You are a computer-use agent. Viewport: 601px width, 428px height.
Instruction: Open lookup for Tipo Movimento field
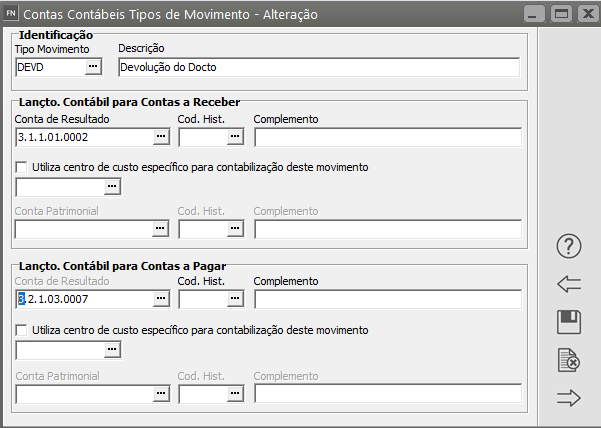pyautogui.click(x=93, y=67)
